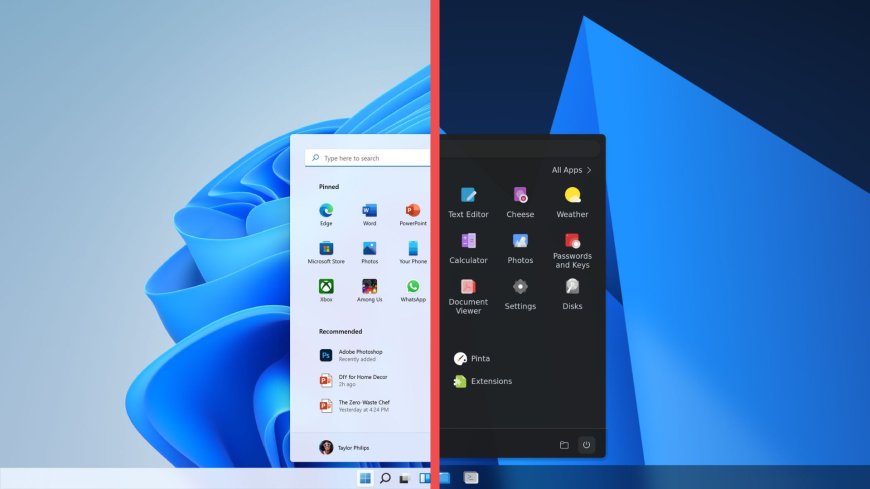Viewport: 870px width, 489px height.
Task: Open Photos in the dark app grid
Action: 520,249
